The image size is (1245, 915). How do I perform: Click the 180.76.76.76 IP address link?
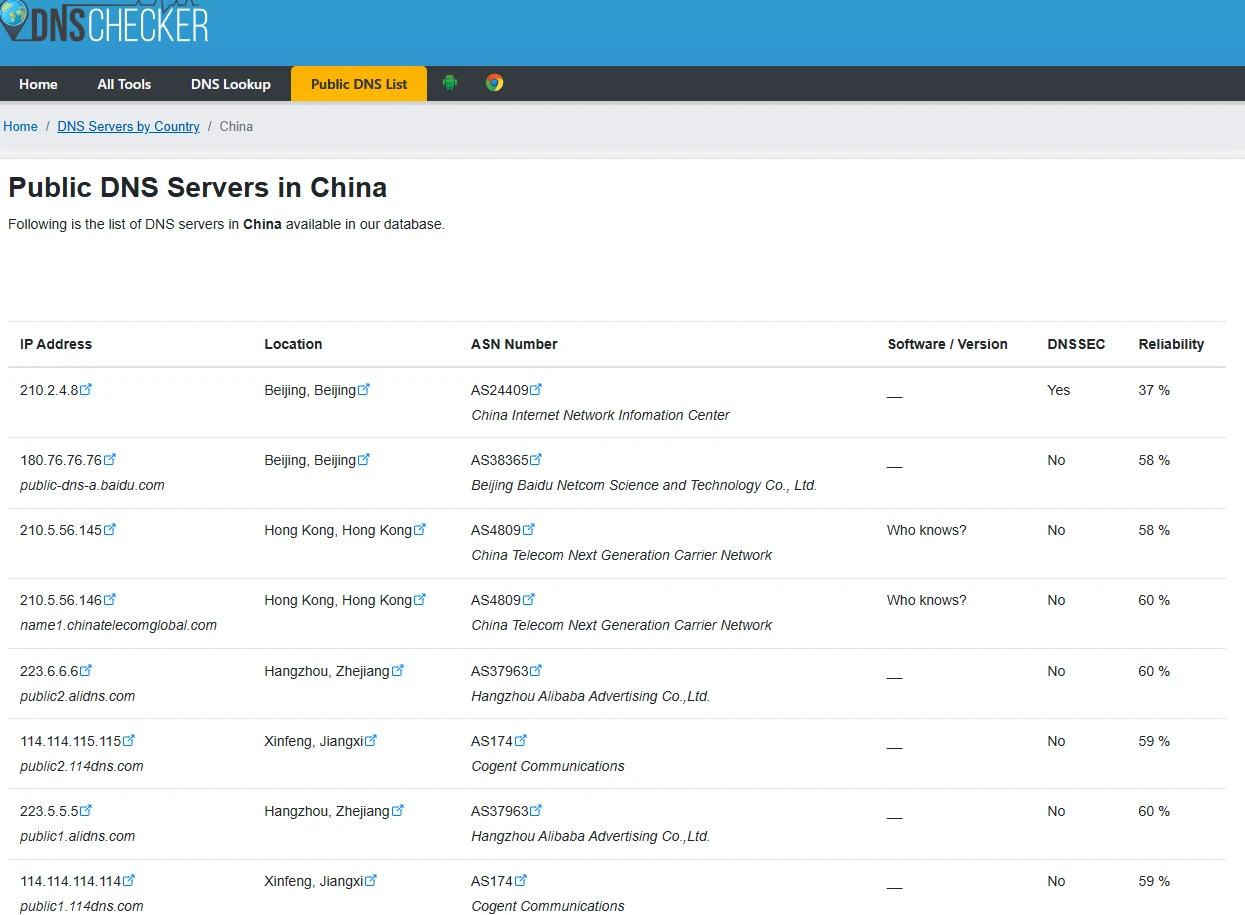click(61, 459)
